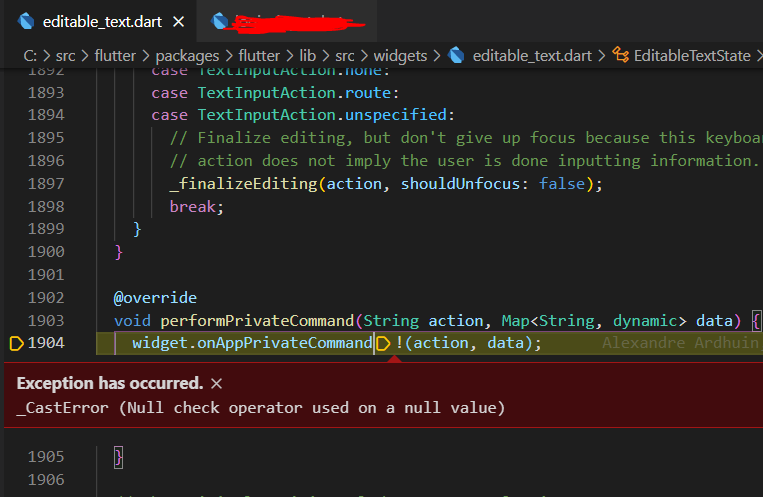Open the flutter breadcrumb after packages

tap(259, 55)
